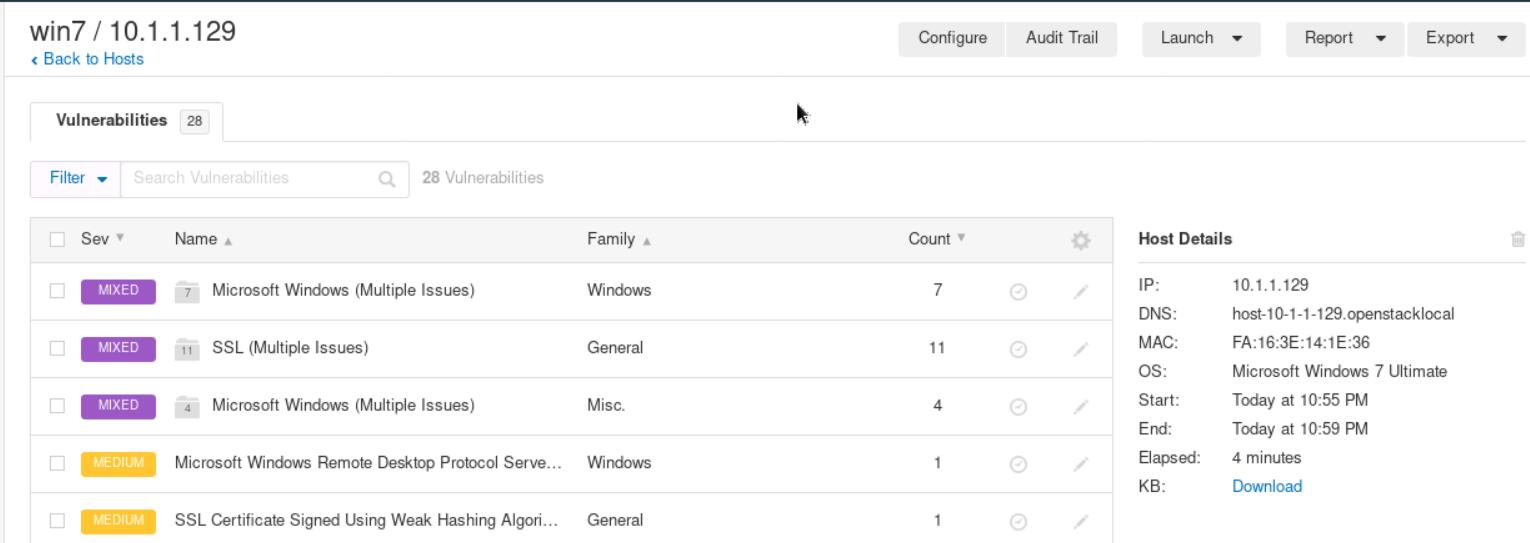Click the circled check icon on the Misc. family row
Image resolution: width=1530 pixels, height=543 pixels.
1018,407
